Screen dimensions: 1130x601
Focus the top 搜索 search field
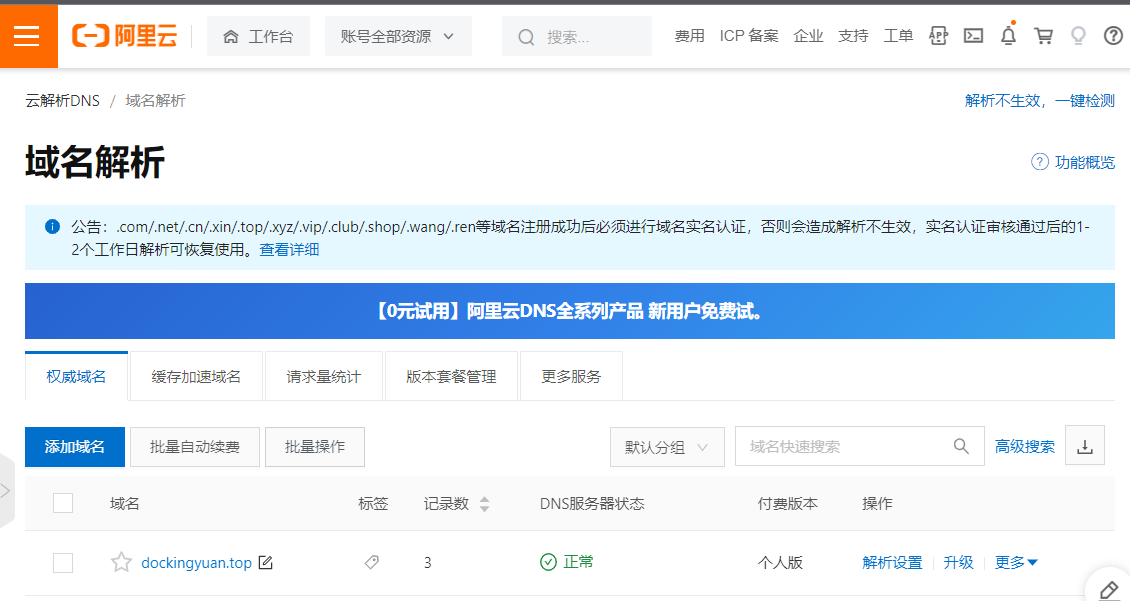577,36
